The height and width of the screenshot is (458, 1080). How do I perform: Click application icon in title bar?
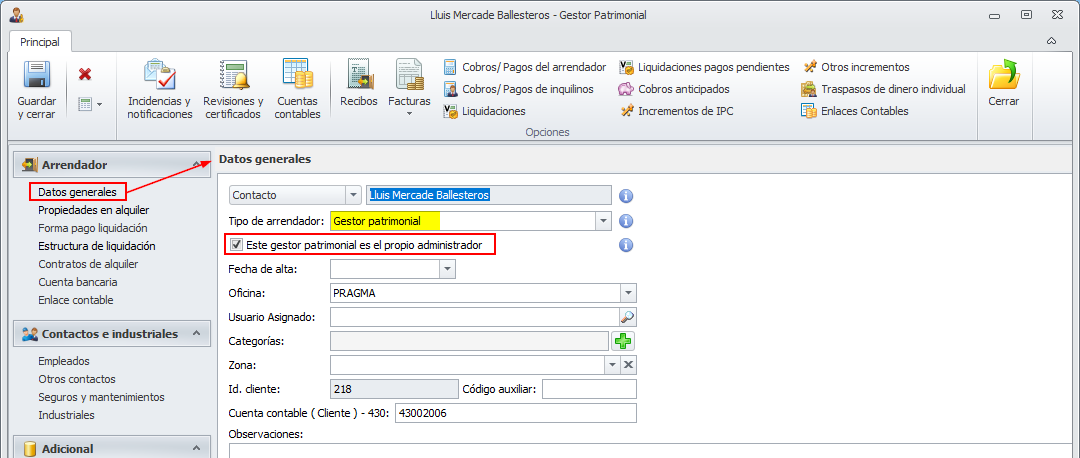click(17, 14)
